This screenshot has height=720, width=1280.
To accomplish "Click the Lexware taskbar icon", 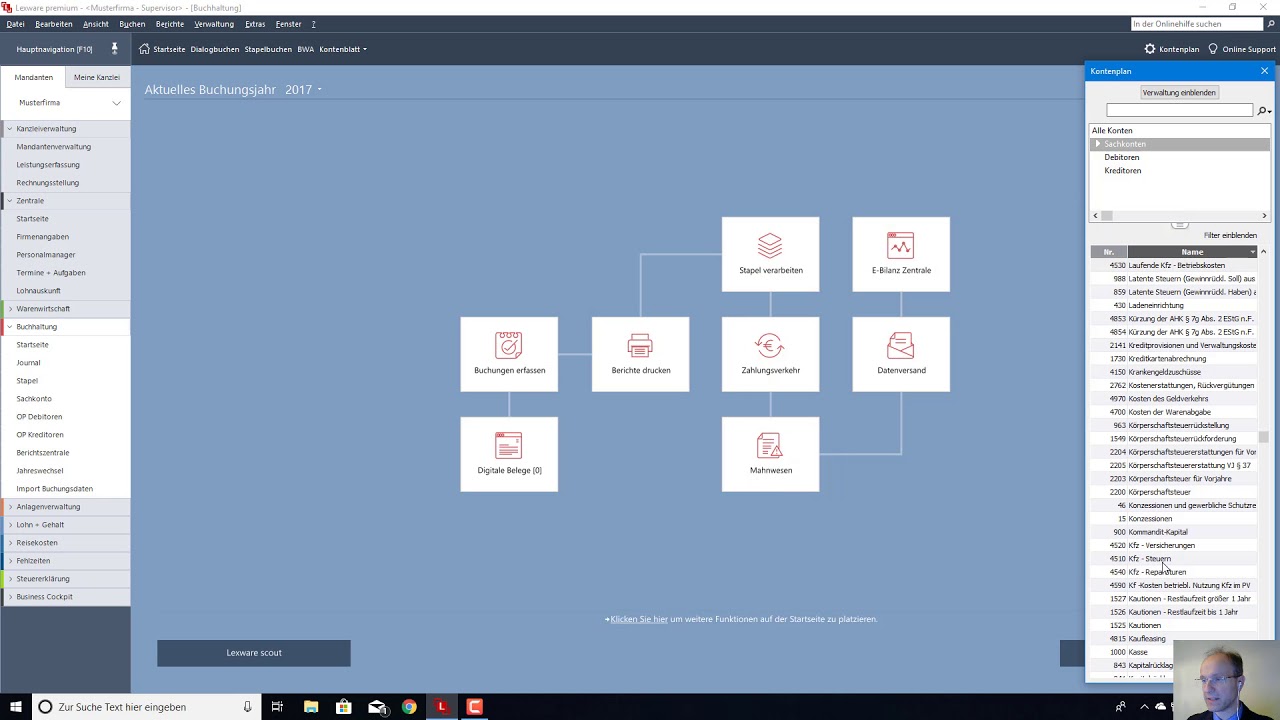I will click(x=441, y=707).
